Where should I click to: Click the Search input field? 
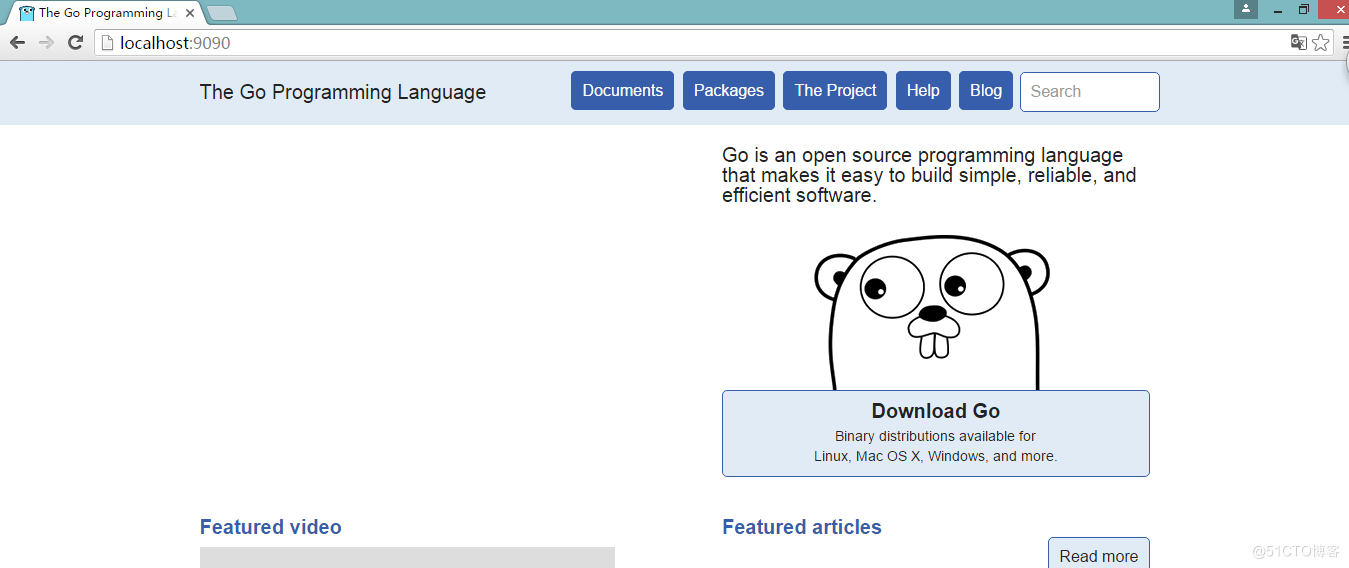[1090, 92]
